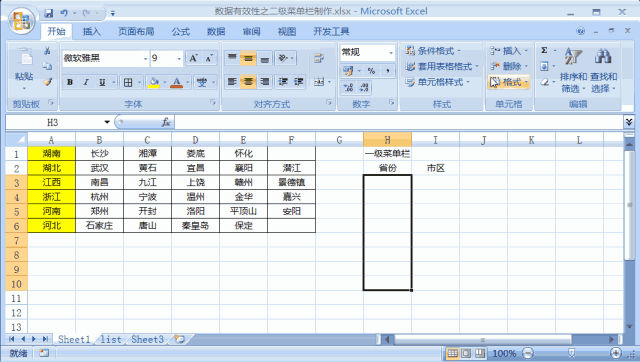The height and width of the screenshot is (362, 640).
Task: Open the font name dropdown
Action: (x=145, y=59)
